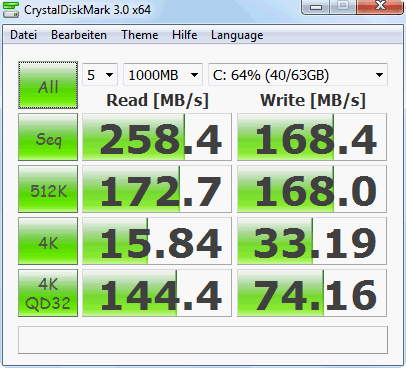
Task: Click the CrystalDiskMark title bar icon
Action: coord(11,10)
